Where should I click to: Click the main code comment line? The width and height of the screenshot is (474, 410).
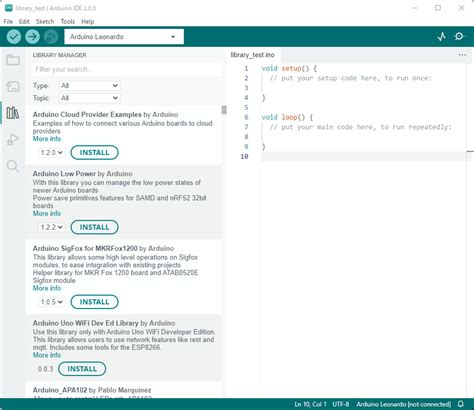361,127
